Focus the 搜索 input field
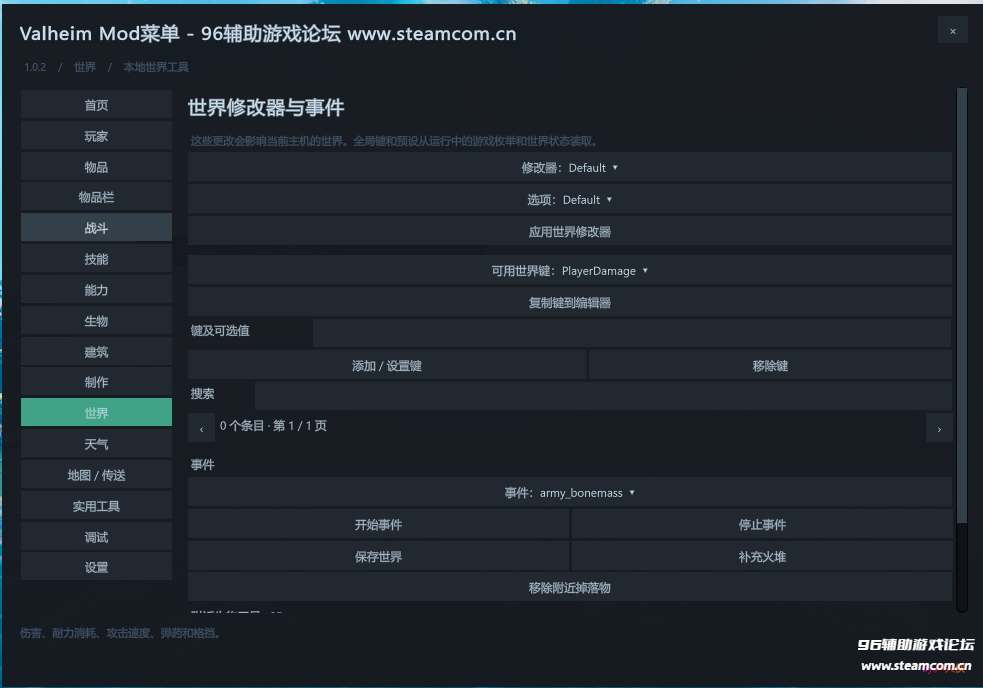Screen dimensions: 983x688 (603, 396)
